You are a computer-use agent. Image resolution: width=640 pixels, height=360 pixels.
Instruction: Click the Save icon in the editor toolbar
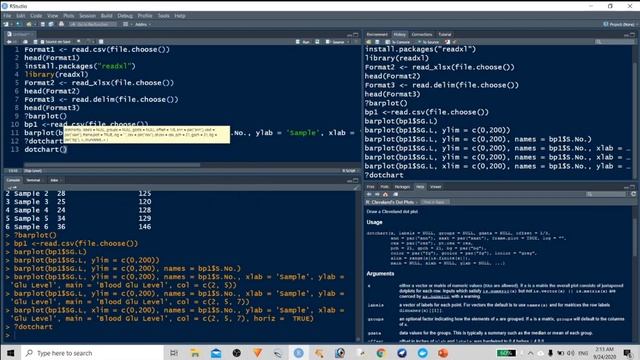(x=35, y=42)
